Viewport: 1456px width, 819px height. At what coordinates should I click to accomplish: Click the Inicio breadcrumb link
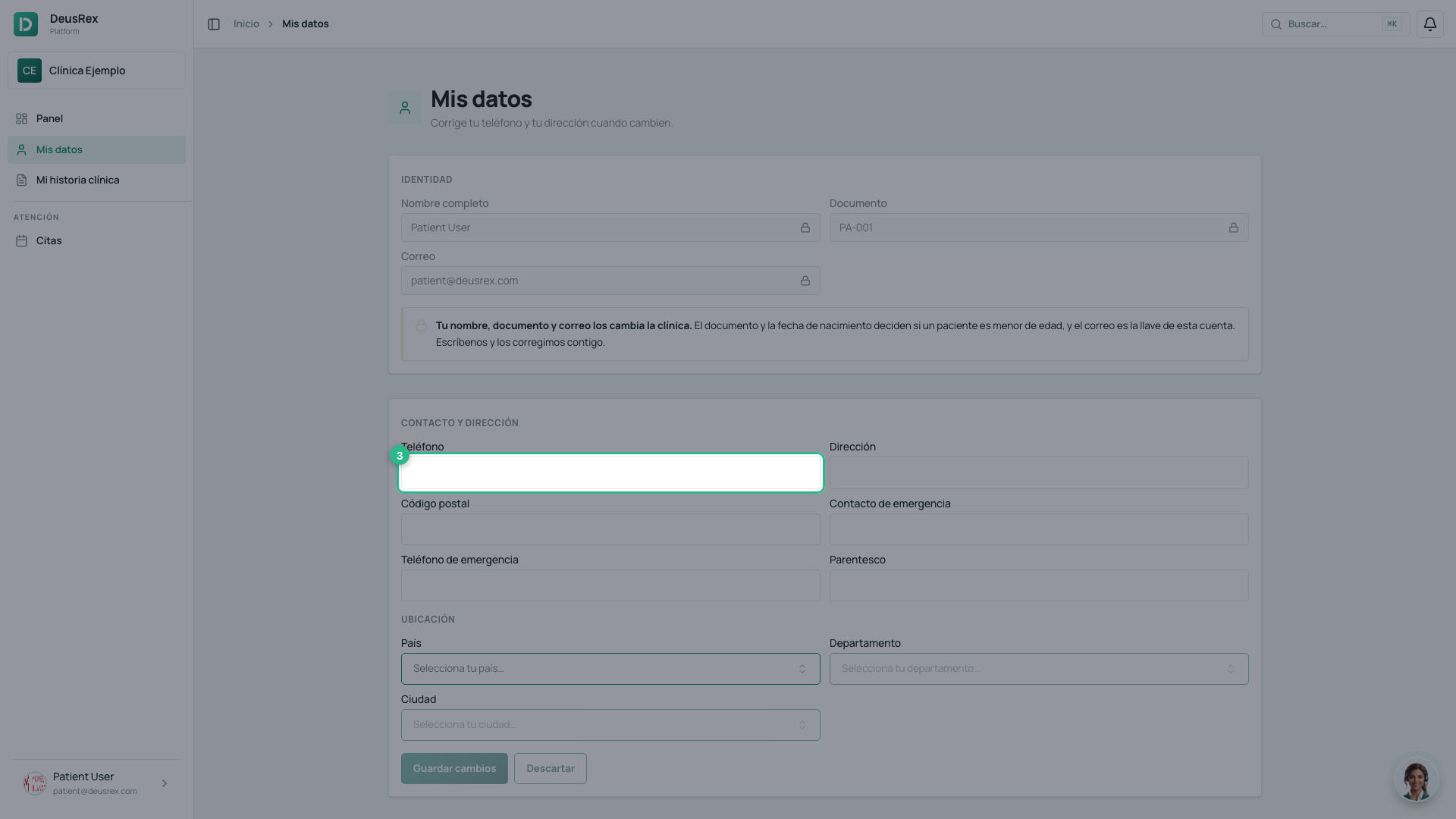pos(246,24)
